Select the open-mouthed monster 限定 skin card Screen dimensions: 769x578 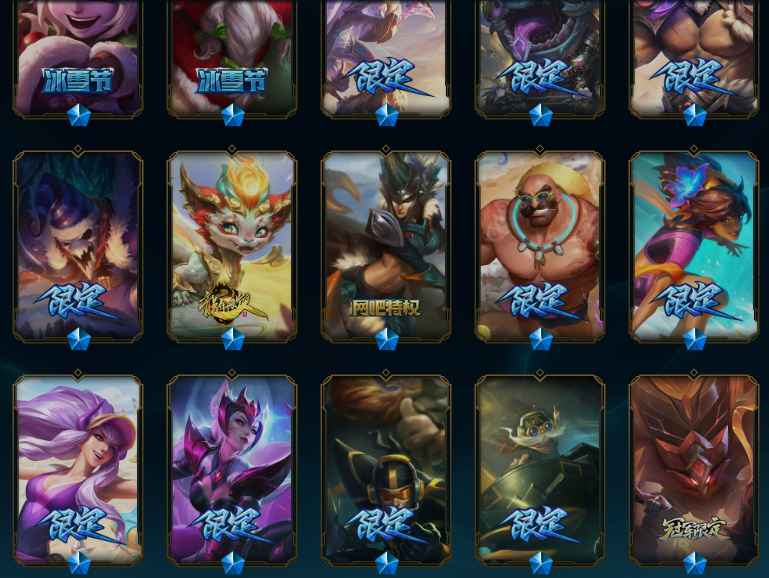point(540,58)
